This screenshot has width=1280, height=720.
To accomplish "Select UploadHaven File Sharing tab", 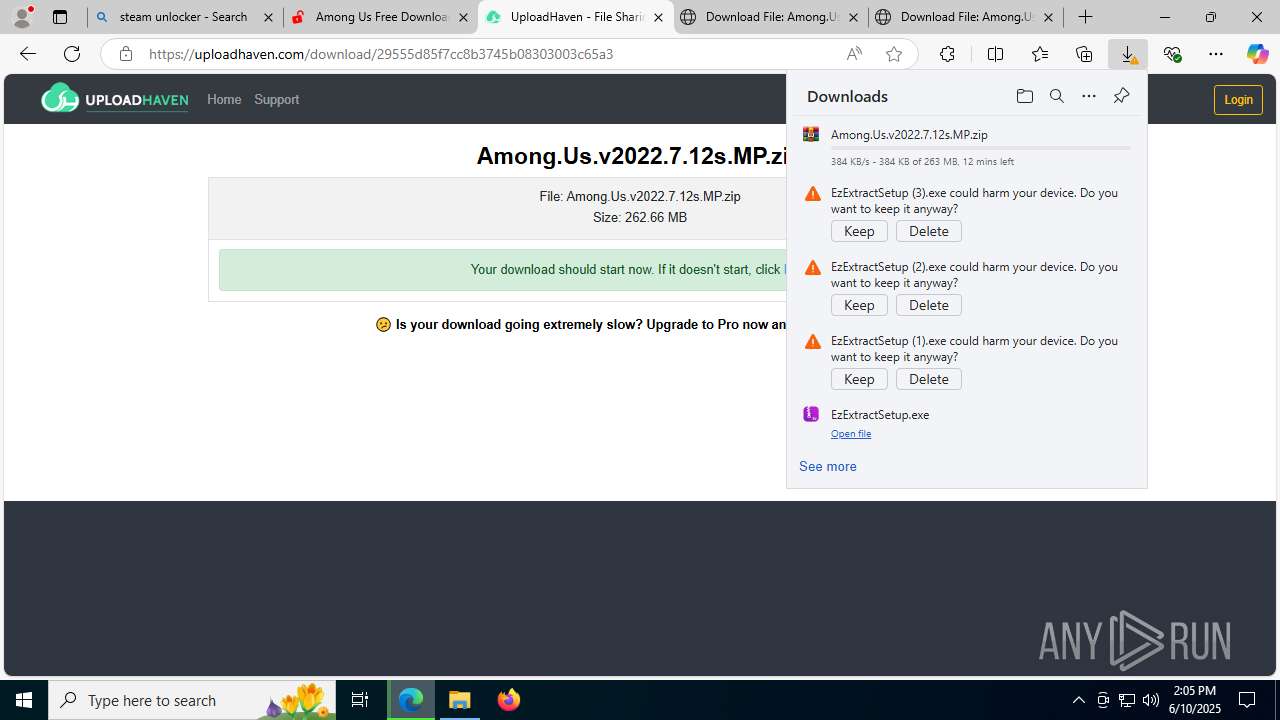I will click(x=574, y=17).
